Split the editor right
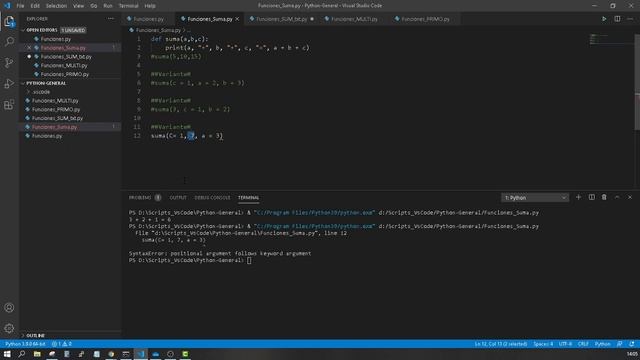 click(x=617, y=19)
